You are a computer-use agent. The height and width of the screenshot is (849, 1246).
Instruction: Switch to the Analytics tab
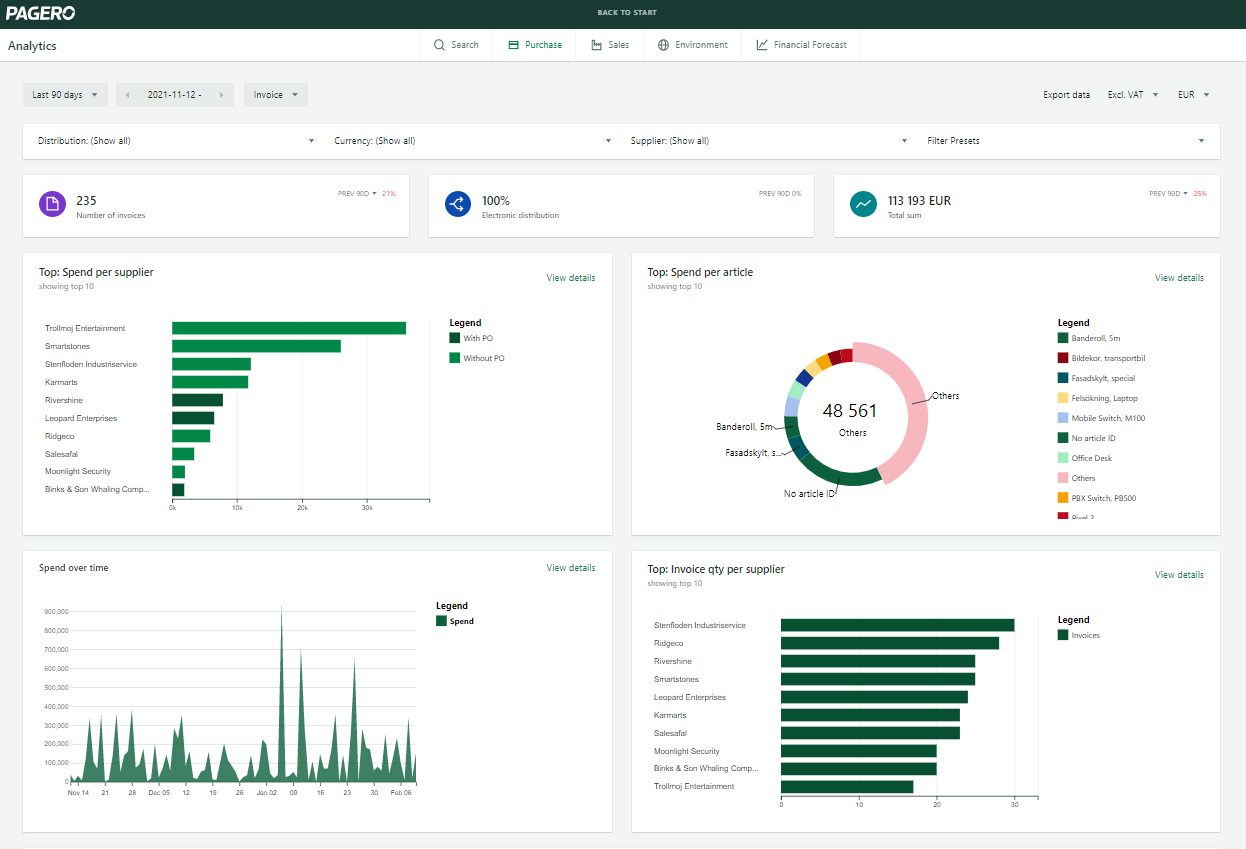32,45
